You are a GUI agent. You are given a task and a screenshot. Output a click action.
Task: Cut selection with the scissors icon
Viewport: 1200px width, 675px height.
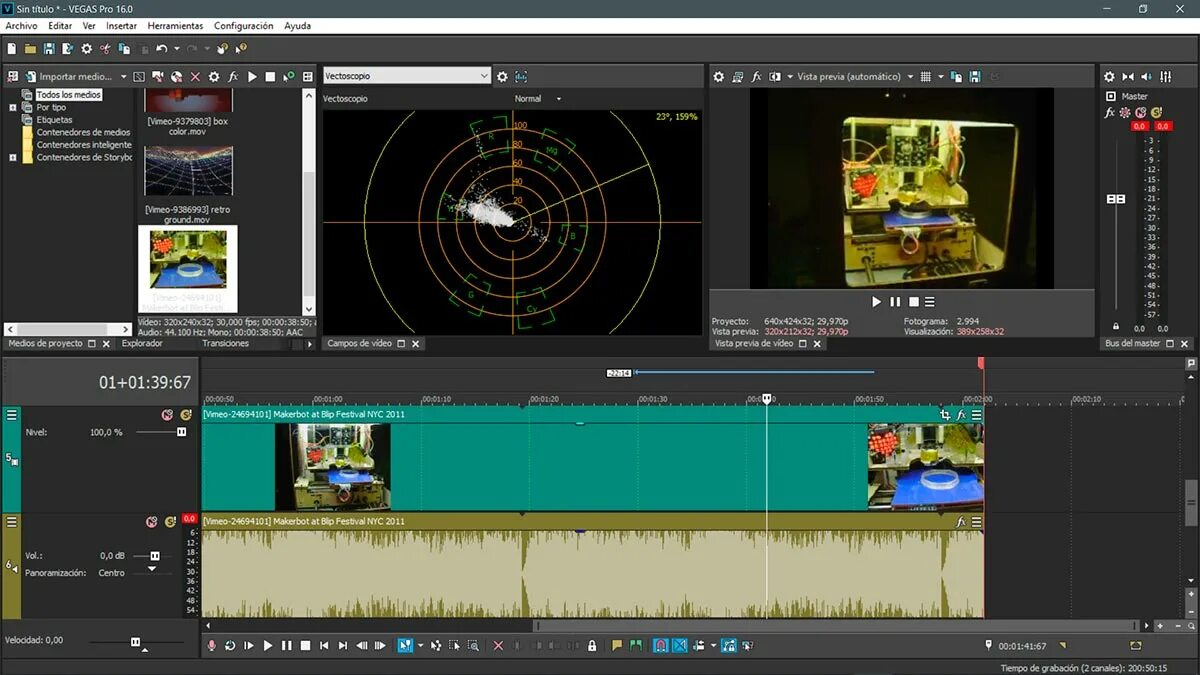tap(105, 48)
